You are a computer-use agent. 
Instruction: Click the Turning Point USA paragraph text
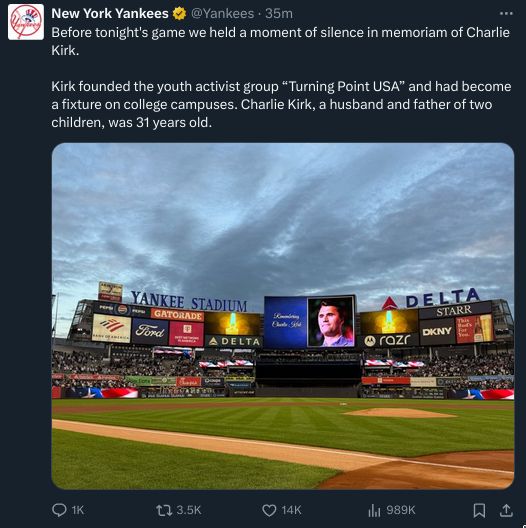point(281,104)
